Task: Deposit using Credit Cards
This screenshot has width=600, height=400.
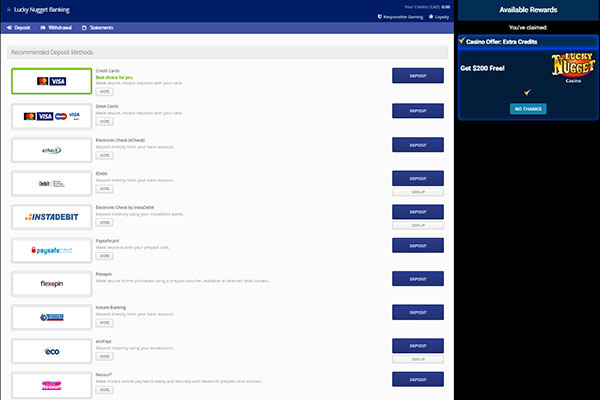Action: click(x=418, y=76)
